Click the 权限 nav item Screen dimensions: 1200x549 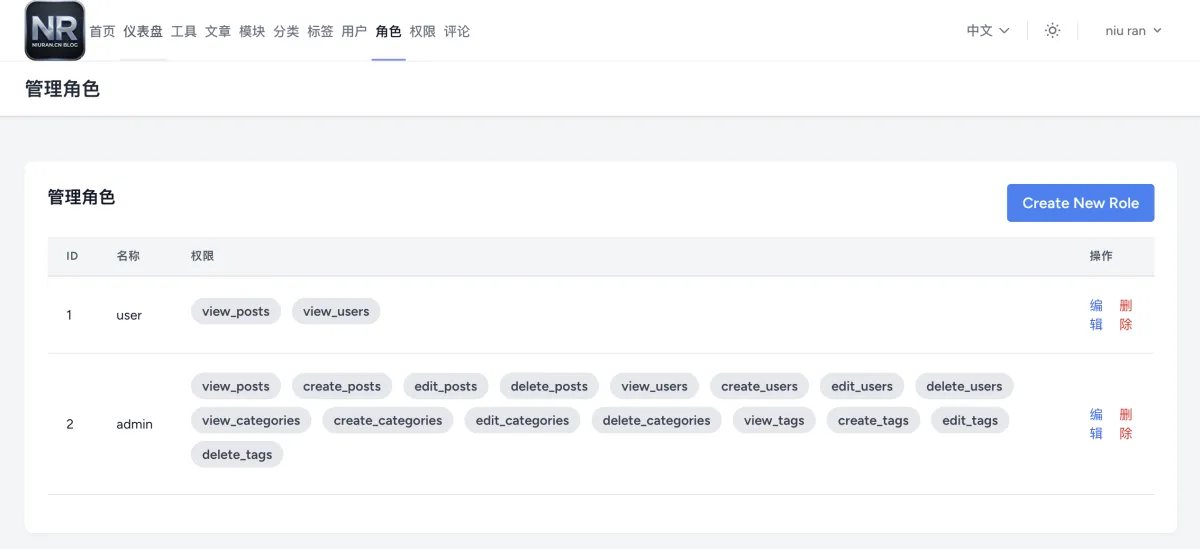click(422, 31)
